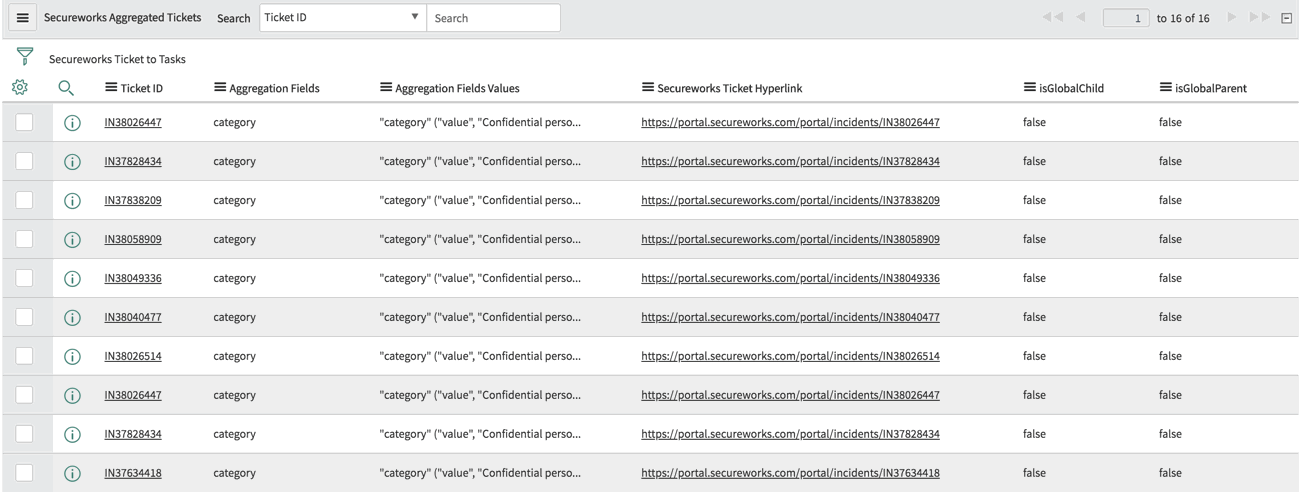Open Aggregation Fields Values column menu icon
Viewport: 1302px width, 492px height.
(x=386, y=88)
